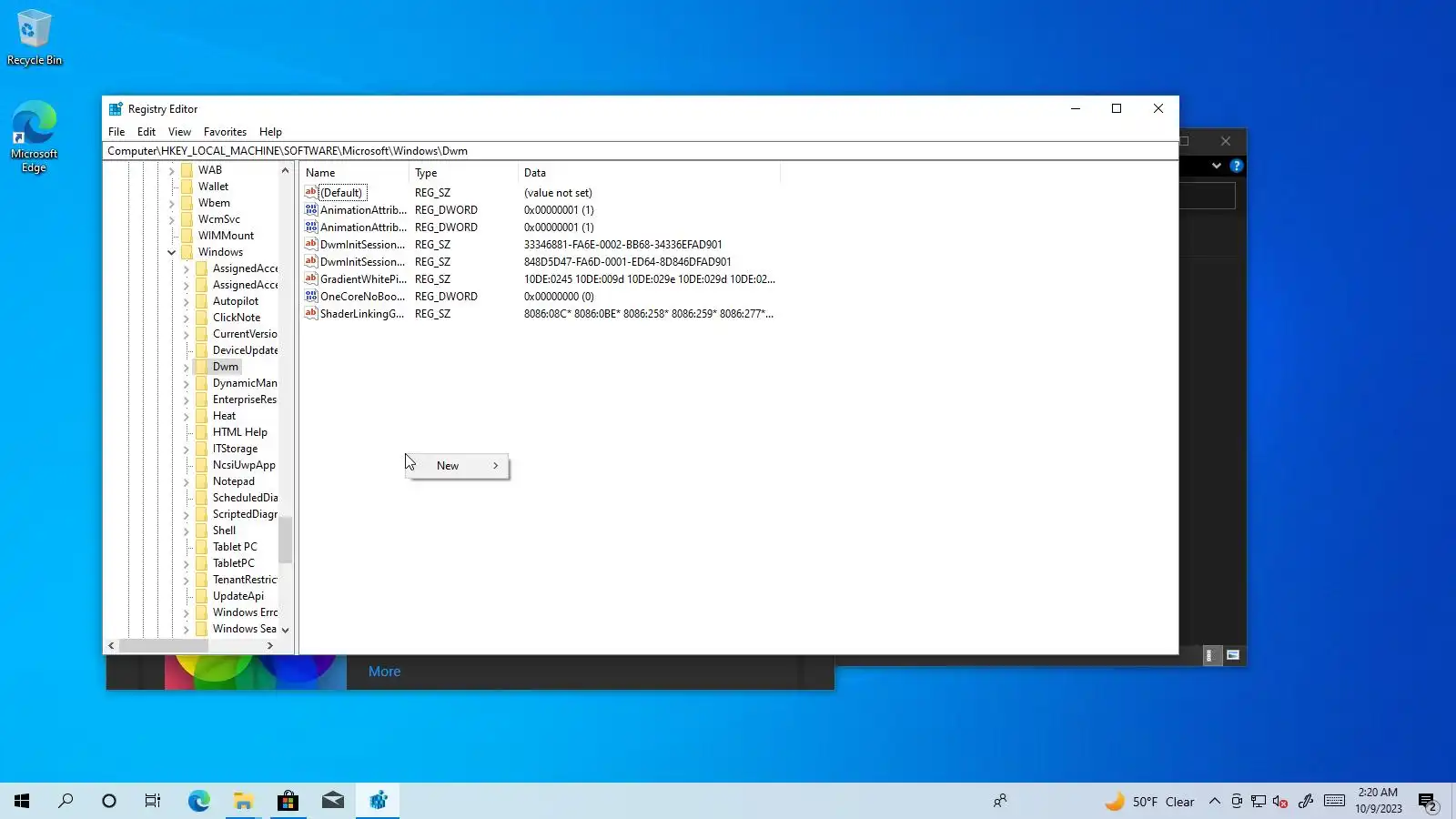Select the Heat folder icon in tree
The image size is (1456, 819).
point(201,416)
